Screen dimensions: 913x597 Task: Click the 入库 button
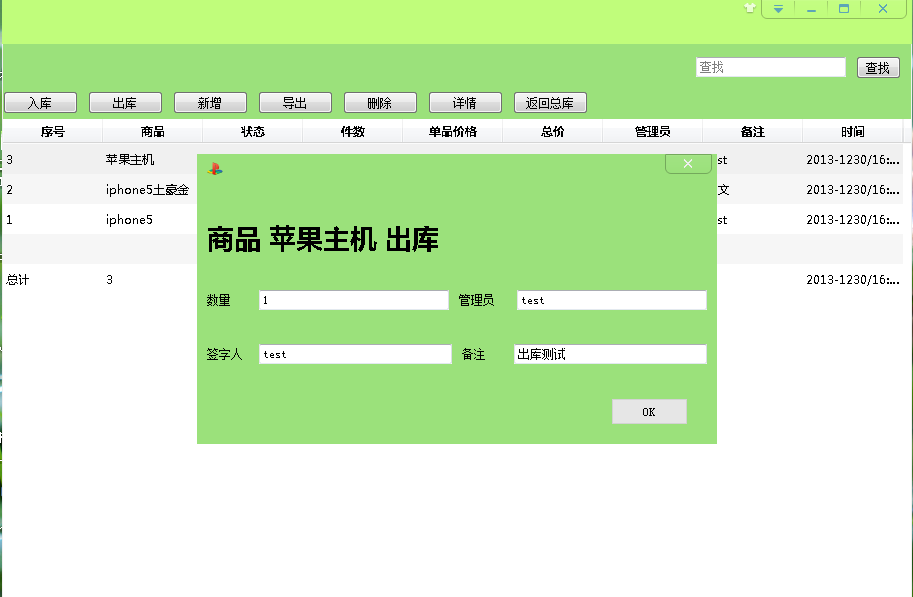40,103
